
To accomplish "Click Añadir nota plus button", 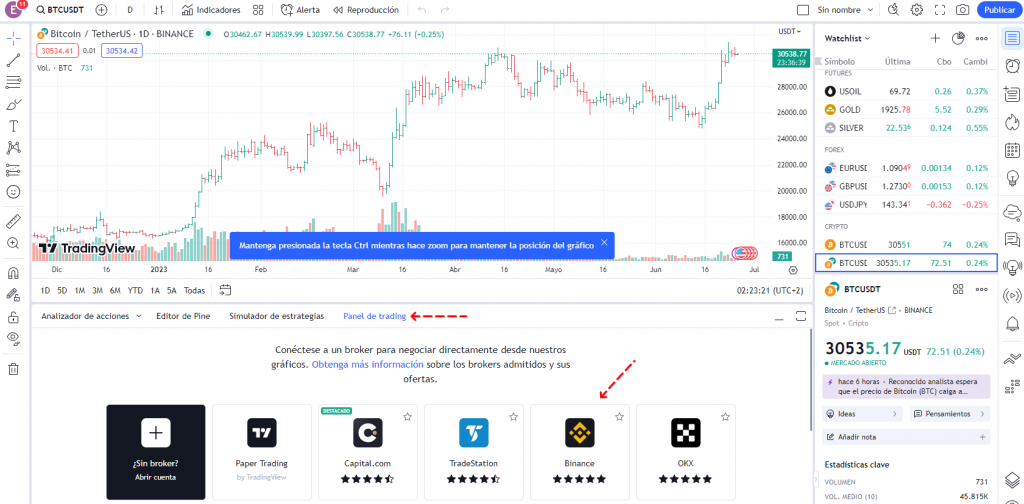I will [982, 437].
